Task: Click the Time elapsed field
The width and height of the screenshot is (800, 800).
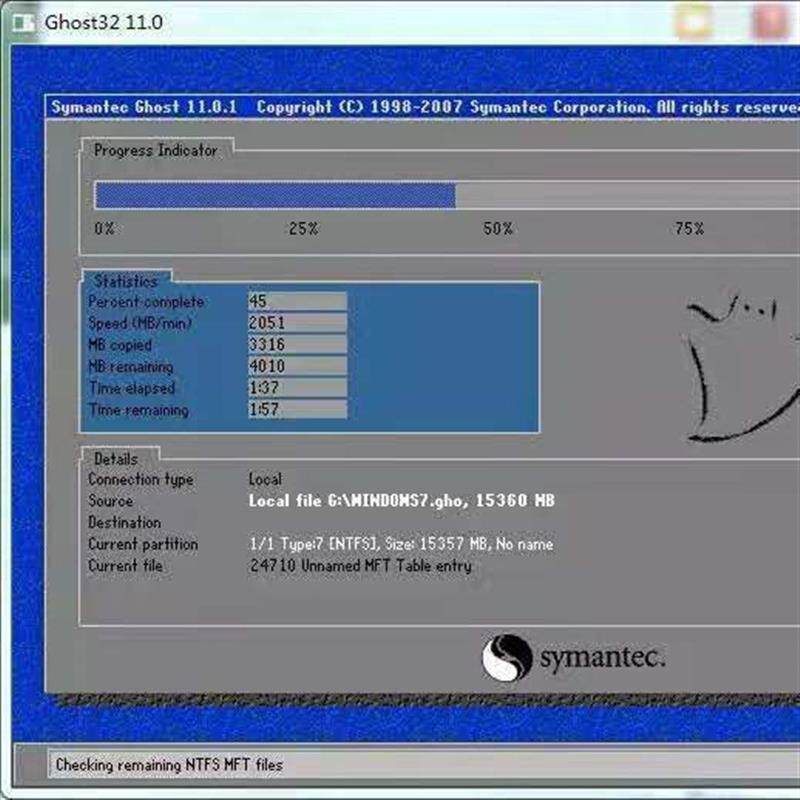Action: point(297,388)
